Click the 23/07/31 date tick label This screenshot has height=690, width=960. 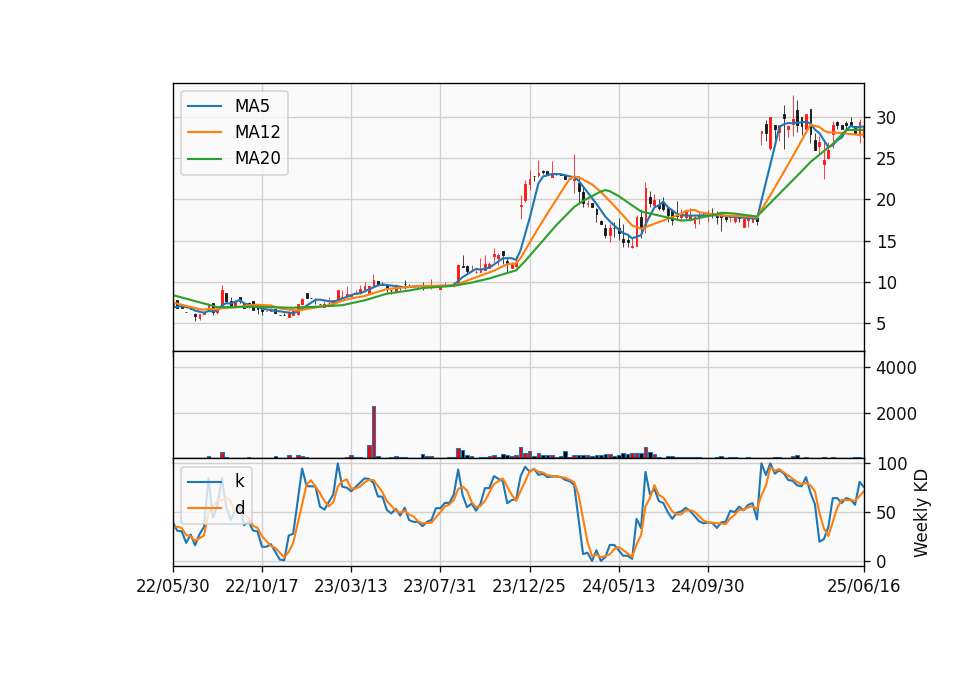point(440,586)
